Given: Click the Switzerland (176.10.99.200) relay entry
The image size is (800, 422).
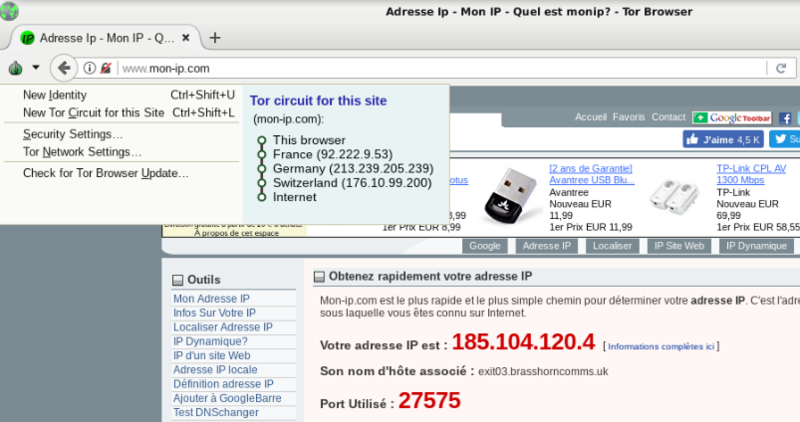Looking at the screenshot, I should click(x=352, y=183).
